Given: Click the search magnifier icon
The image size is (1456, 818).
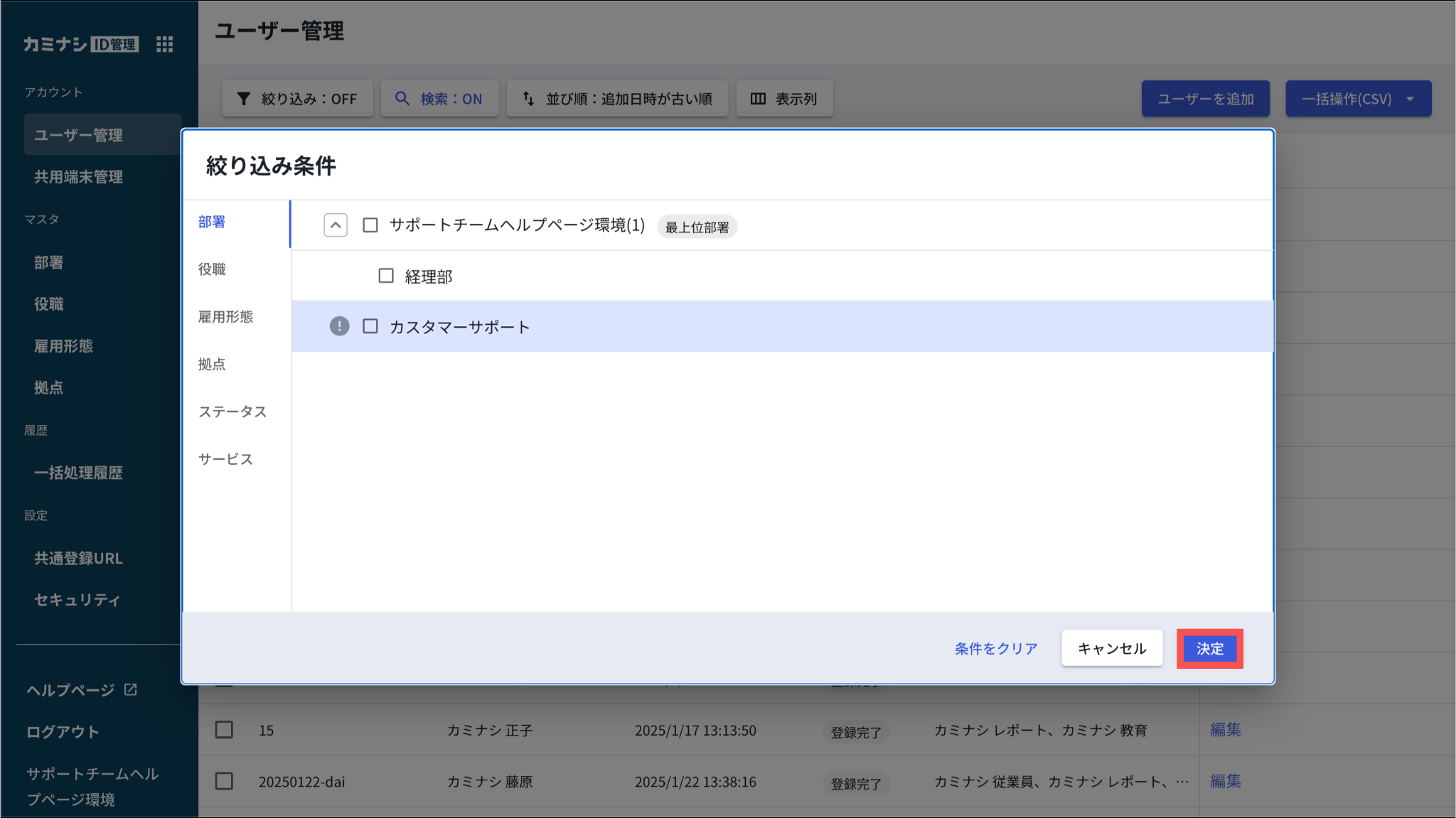Looking at the screenshot, I should point(402,99).
